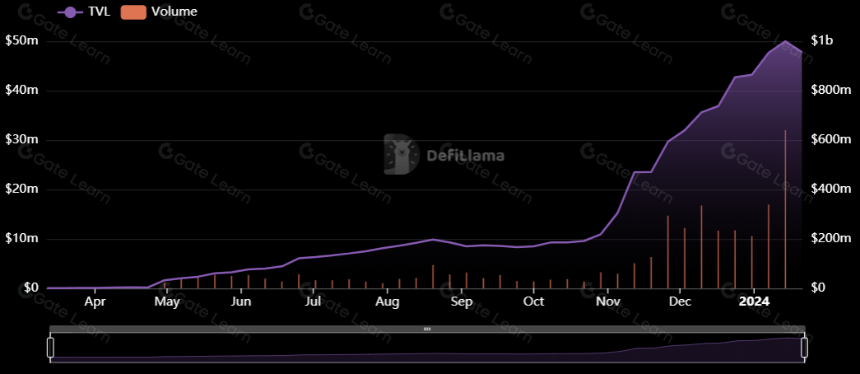Toggle the TVL legend series

click(x=83, y=12)
